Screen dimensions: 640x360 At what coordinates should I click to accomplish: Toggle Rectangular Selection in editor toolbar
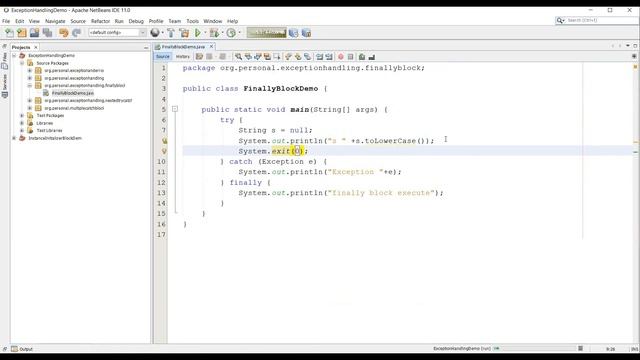click(277, 57)
